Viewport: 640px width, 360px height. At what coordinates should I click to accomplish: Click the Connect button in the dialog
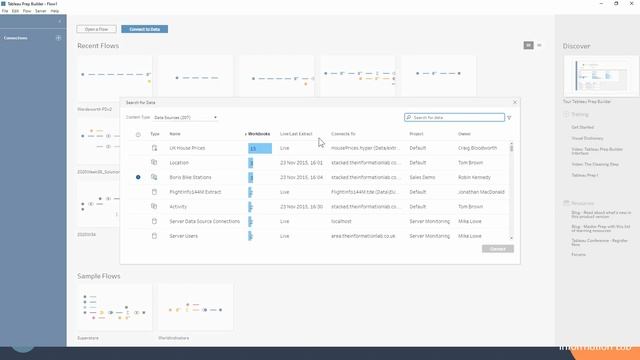click(498, 249)
